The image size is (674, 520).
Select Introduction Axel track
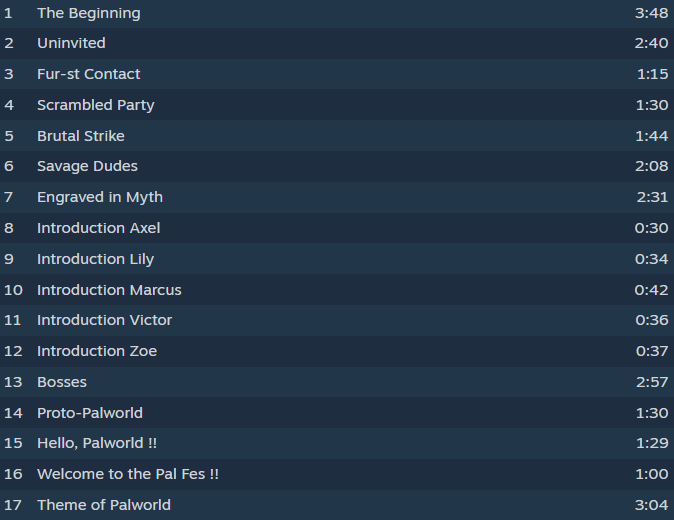337,228
